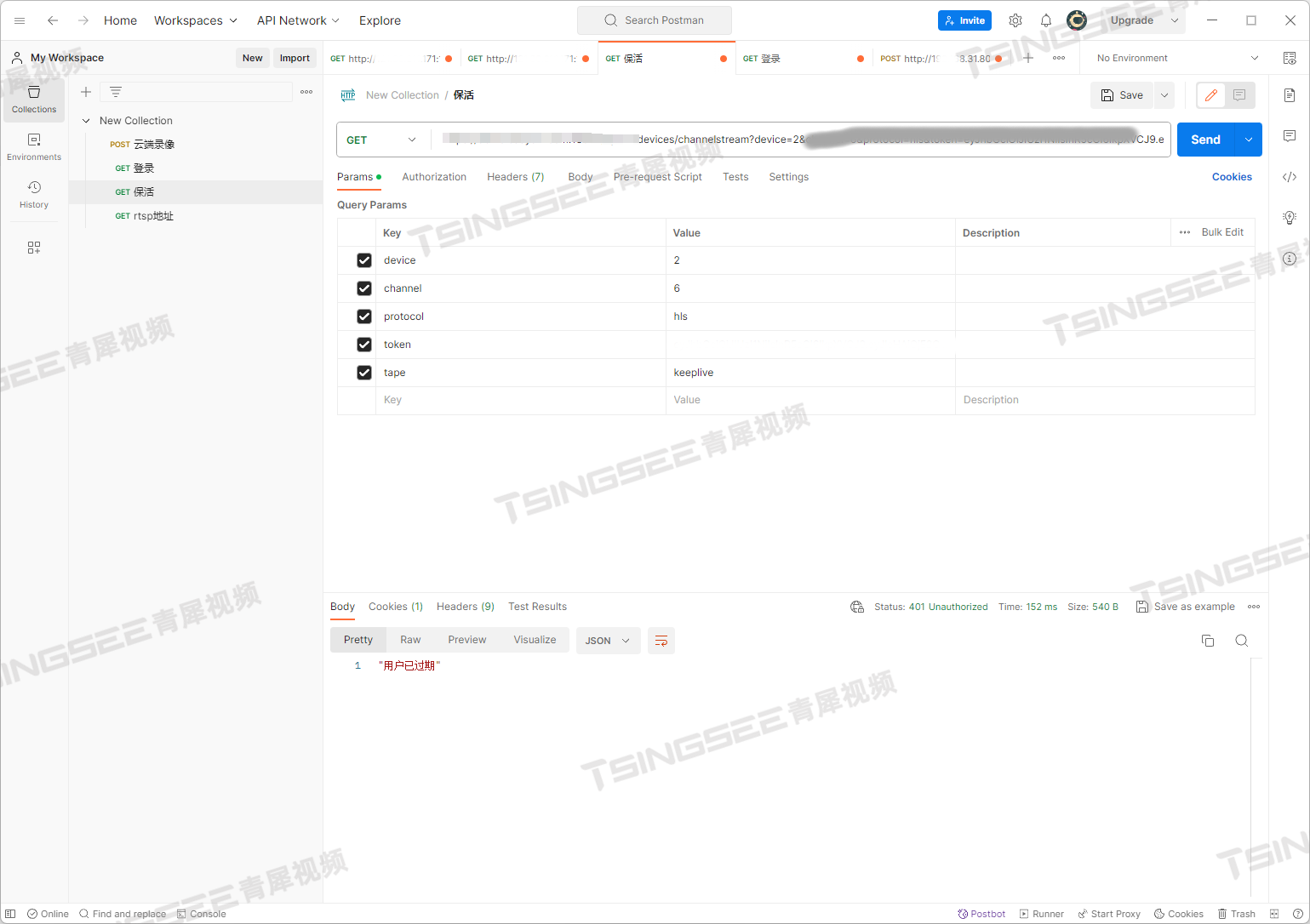Image resolution: width=1310 pixels, height=924 pixels.
Task: Open the notifications bell
Action: click(x=1046, y=20)
